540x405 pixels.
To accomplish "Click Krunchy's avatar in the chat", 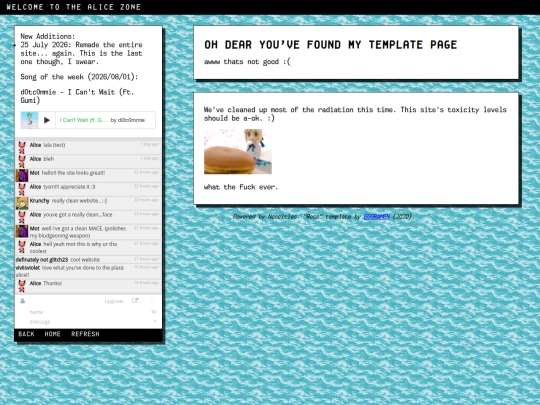I will point(22,203).
